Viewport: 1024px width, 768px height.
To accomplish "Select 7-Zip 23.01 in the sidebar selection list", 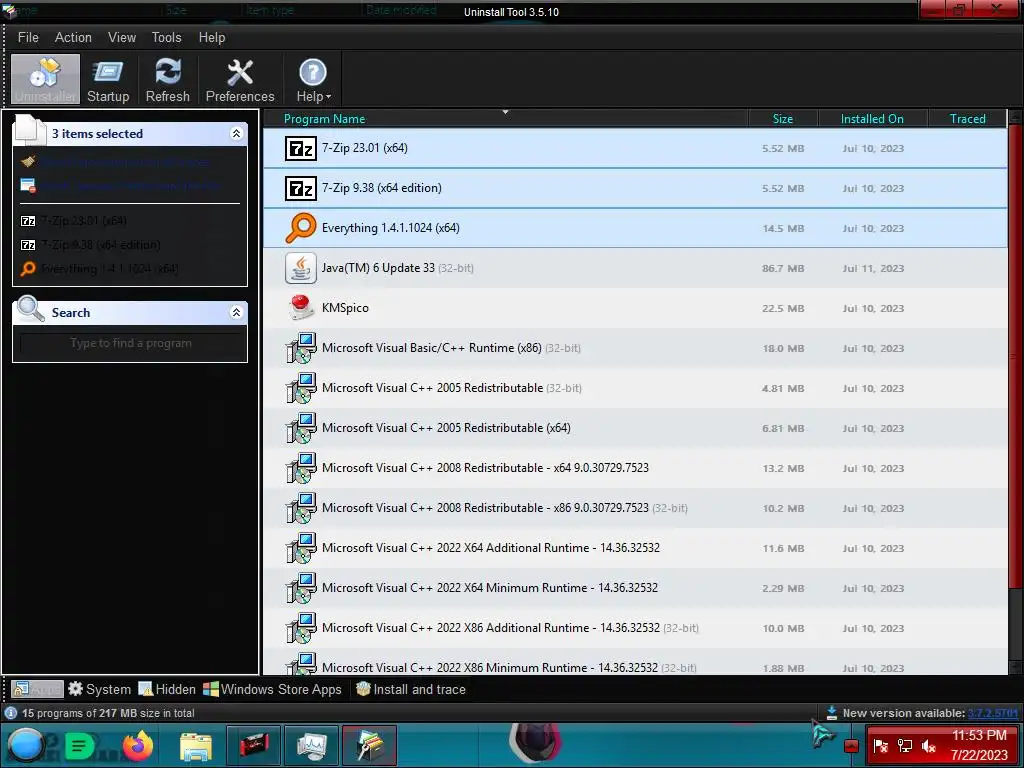I will click(x=74, y=221).
